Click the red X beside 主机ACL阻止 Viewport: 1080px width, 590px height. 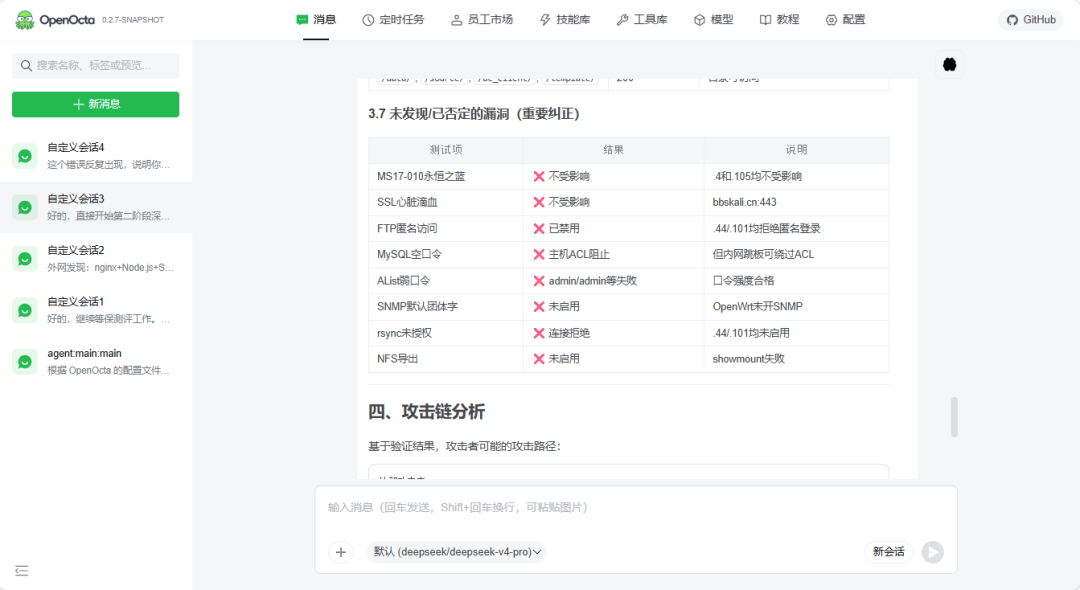point(539,255)
